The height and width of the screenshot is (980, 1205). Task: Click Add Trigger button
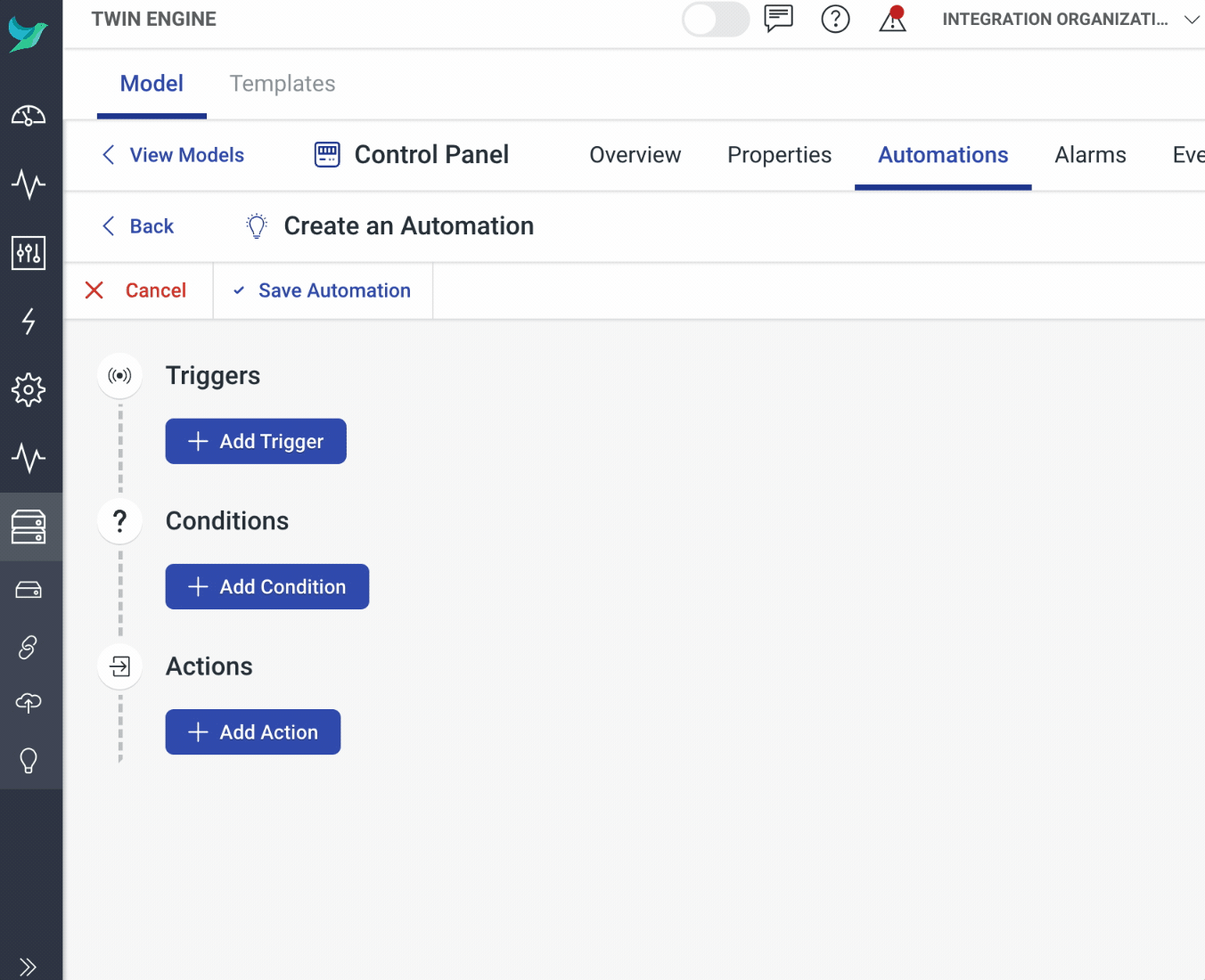(x=256, y=441)
